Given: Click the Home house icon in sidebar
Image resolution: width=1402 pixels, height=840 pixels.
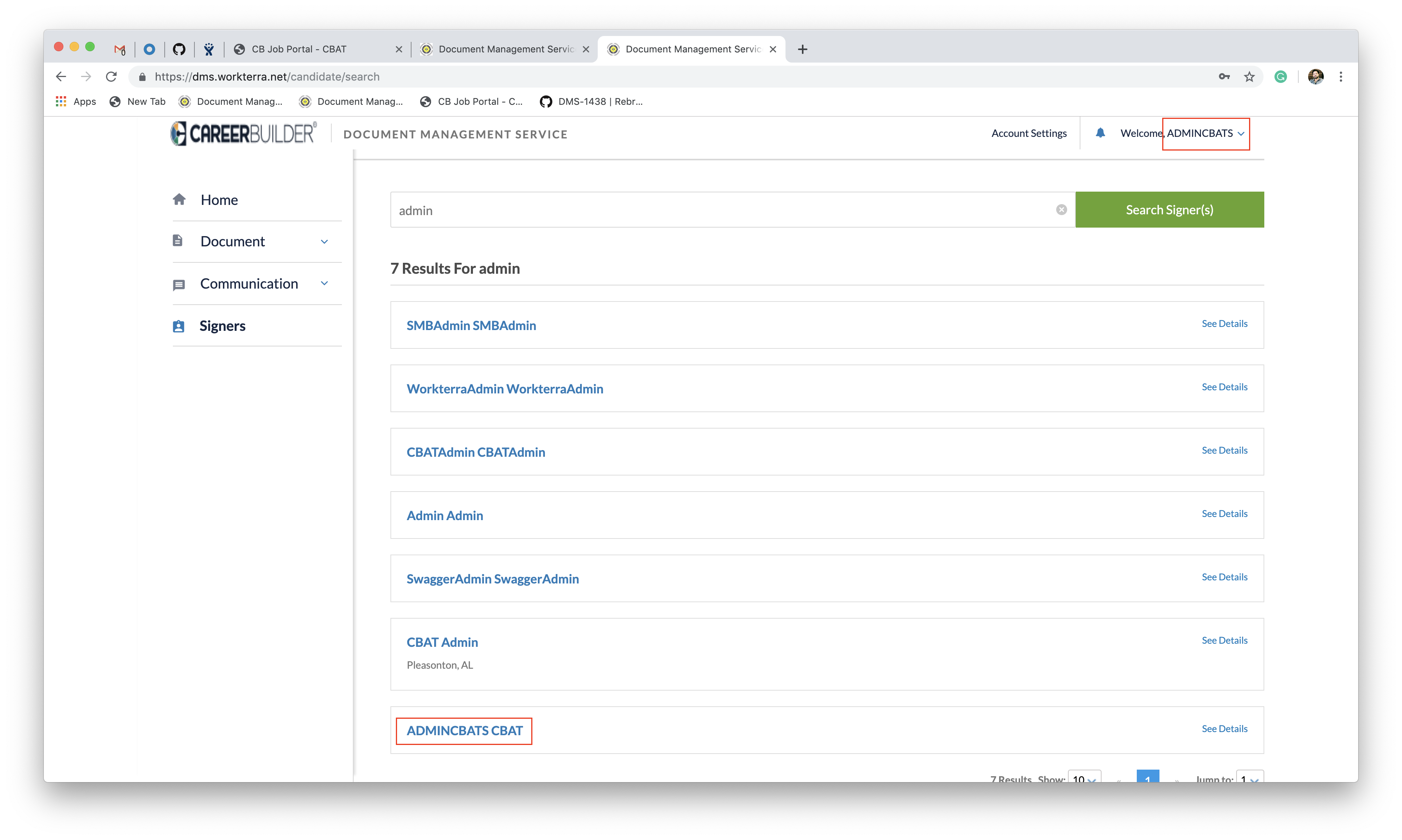Looking at the screenshot, I should [179, 200].
